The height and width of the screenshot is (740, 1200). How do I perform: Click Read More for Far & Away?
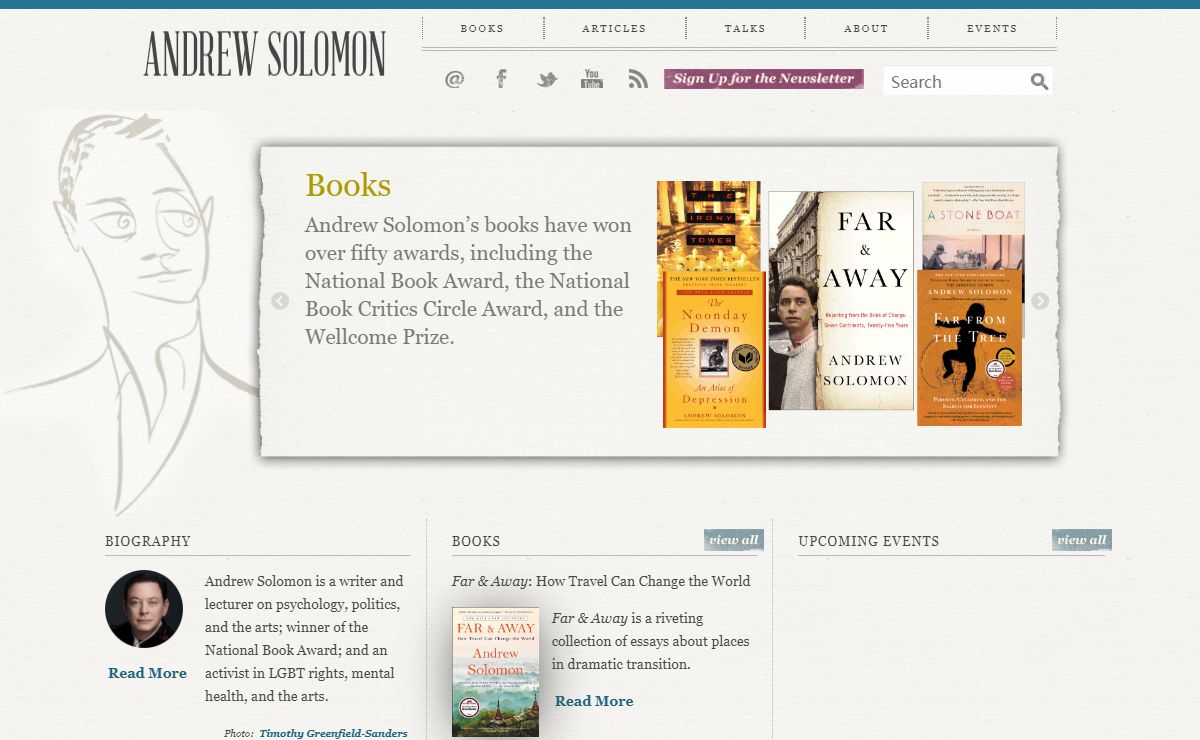pyautogui.click(x=594, y=701)
